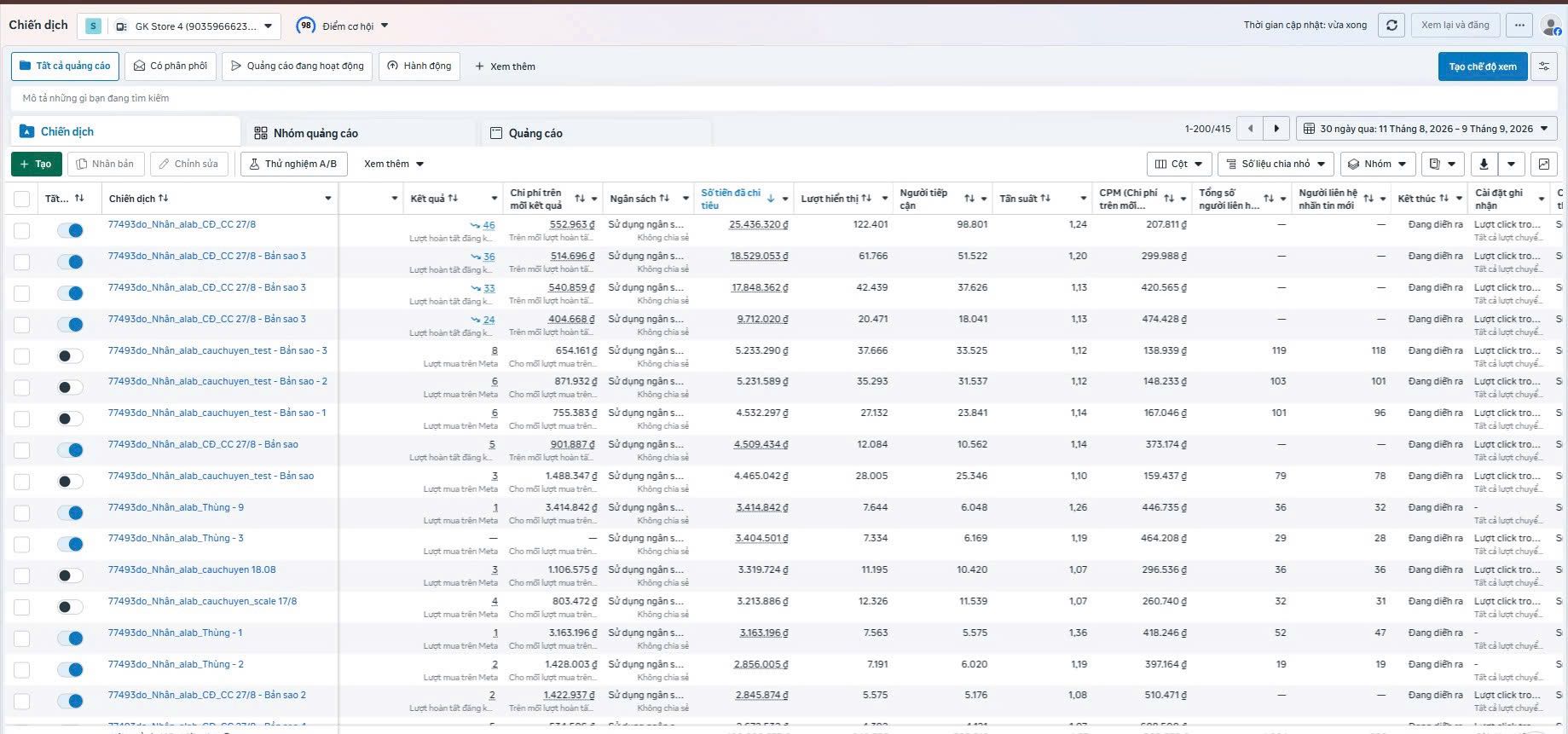The height and width of the screenshot is (734, 1568).
Task: Go to previous page arrow
Action: click(x=1250, y=129)
